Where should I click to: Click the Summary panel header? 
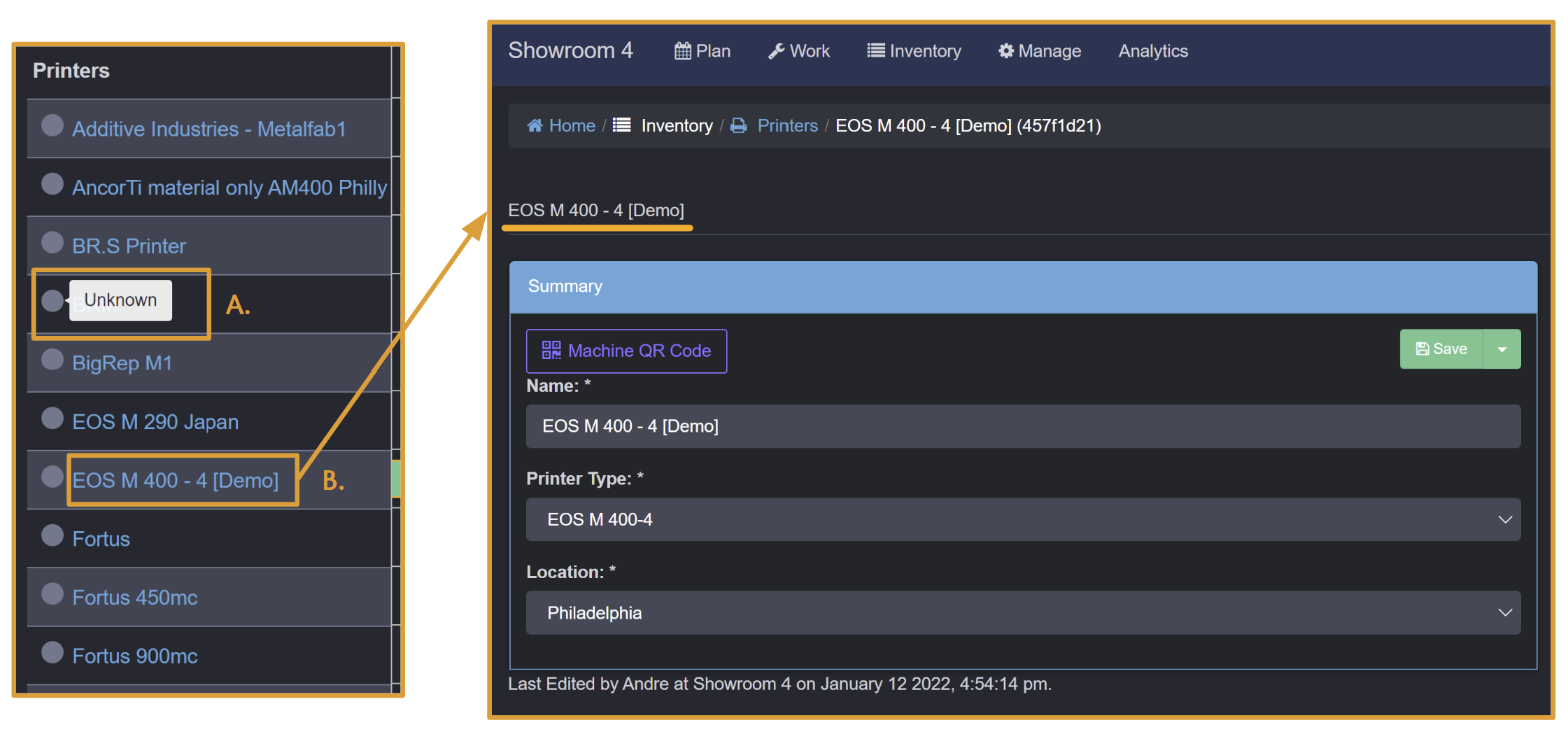pyautogui.click(x=1023, y=286)
